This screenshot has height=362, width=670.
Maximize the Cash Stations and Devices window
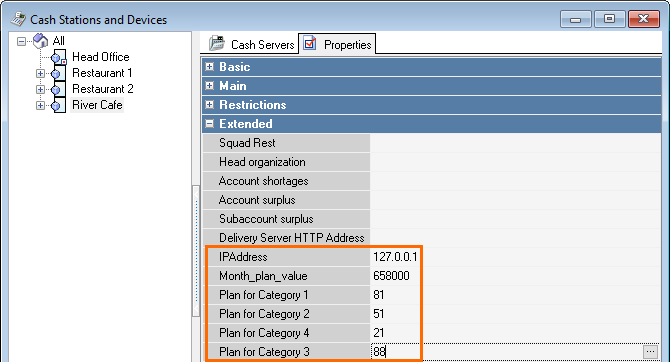pos(609,19)
